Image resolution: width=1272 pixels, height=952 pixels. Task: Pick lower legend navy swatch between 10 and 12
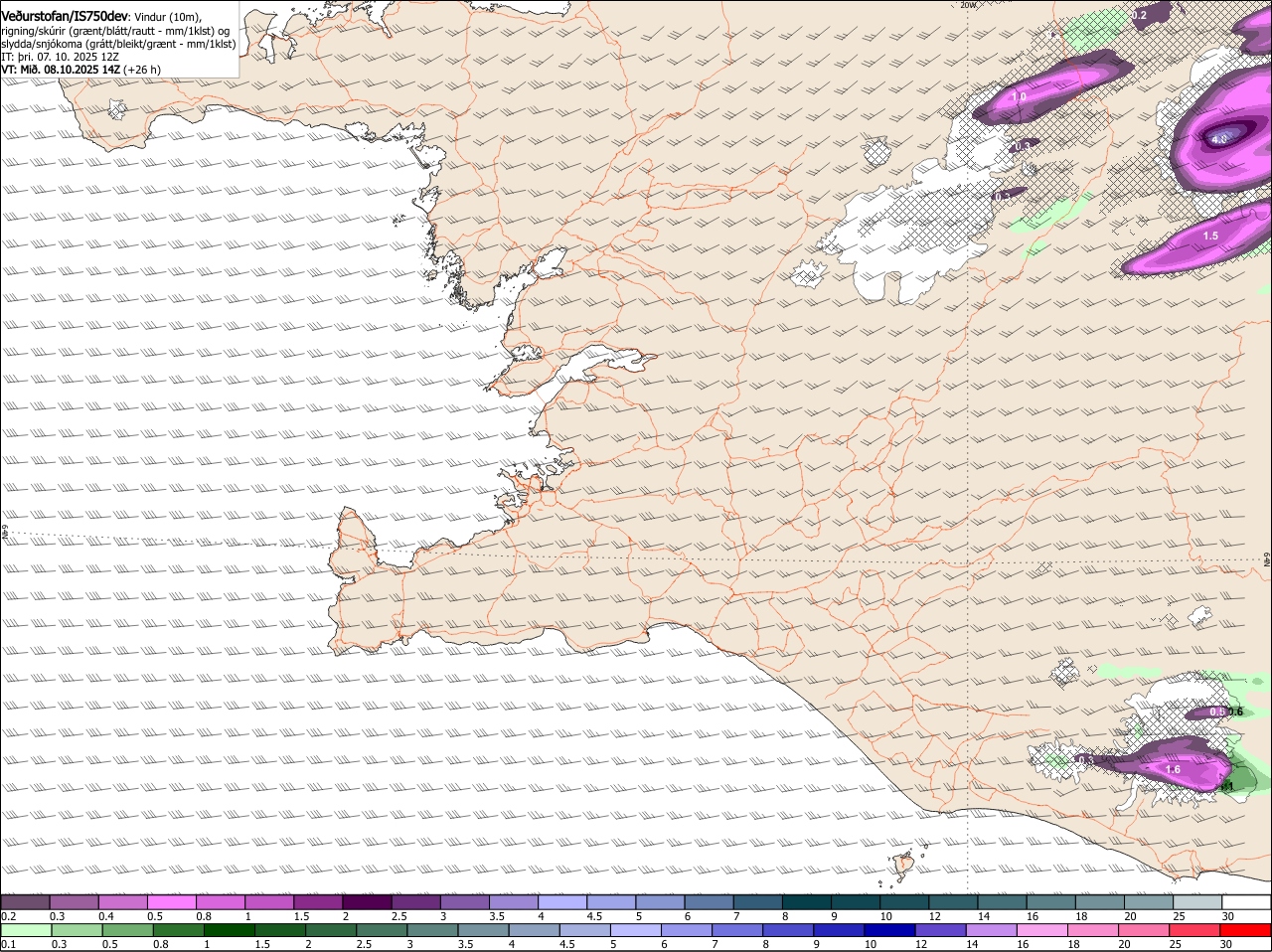pyautogui.click(x=889, y=930)
